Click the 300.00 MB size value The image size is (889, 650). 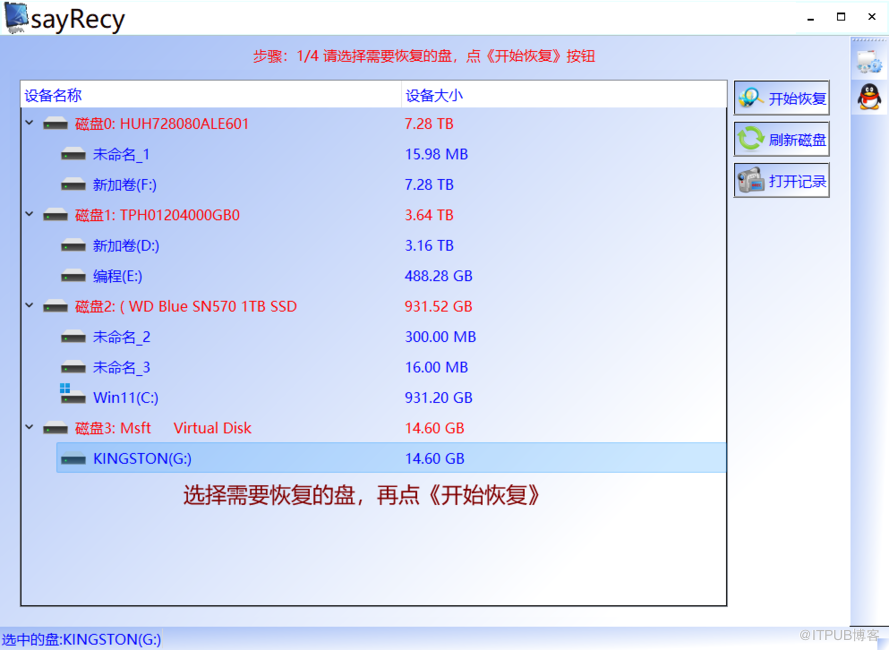point(440,337)
